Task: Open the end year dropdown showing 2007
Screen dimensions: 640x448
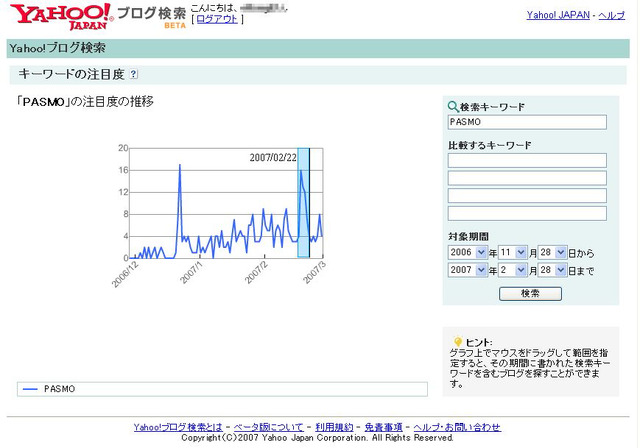Action: coord(467,270)
